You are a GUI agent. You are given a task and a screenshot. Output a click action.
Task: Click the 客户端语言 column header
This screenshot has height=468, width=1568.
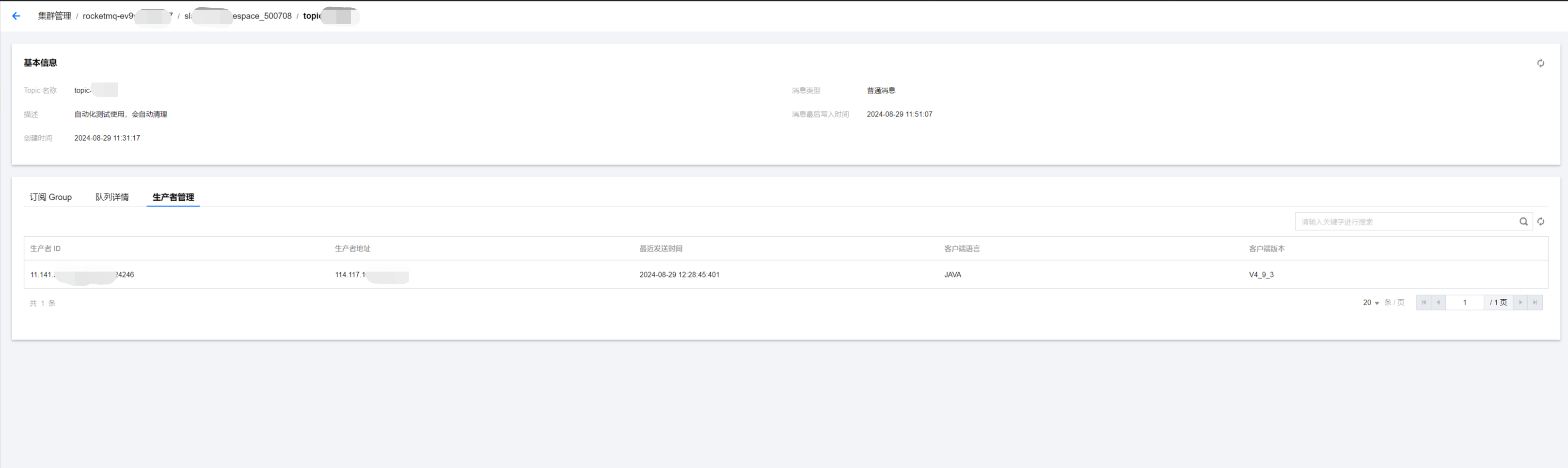click(962, 249)
